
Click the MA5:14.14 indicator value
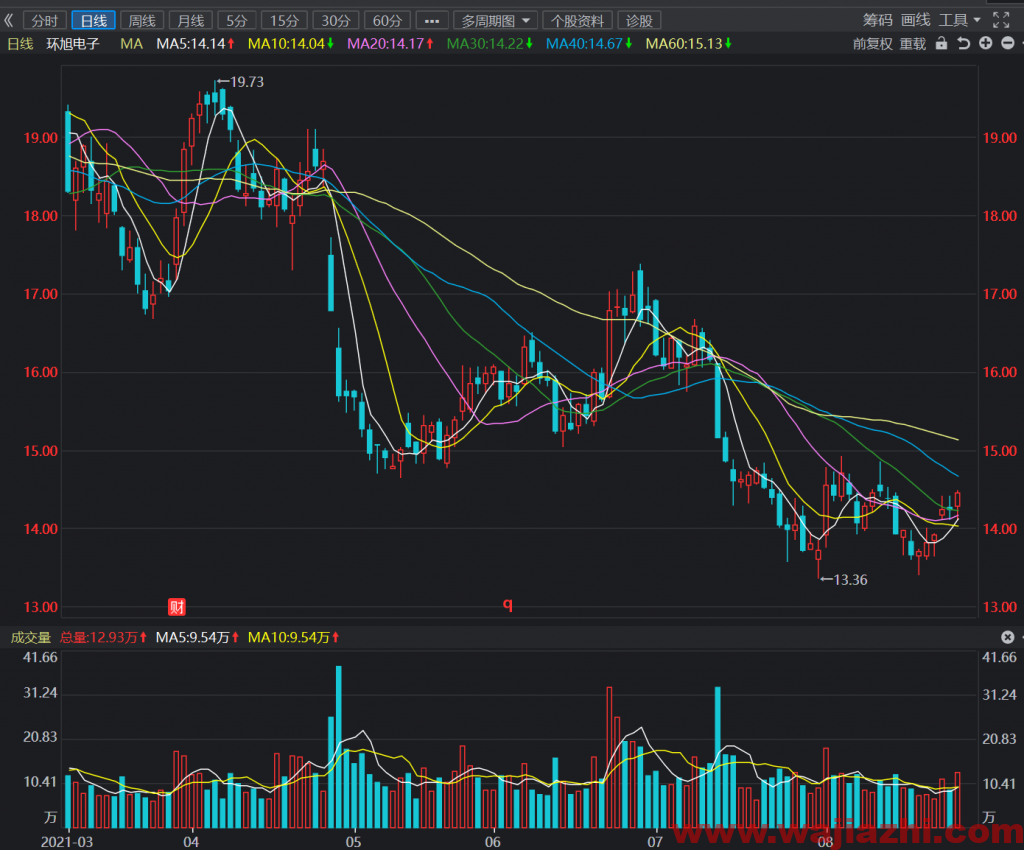(195, 44)
